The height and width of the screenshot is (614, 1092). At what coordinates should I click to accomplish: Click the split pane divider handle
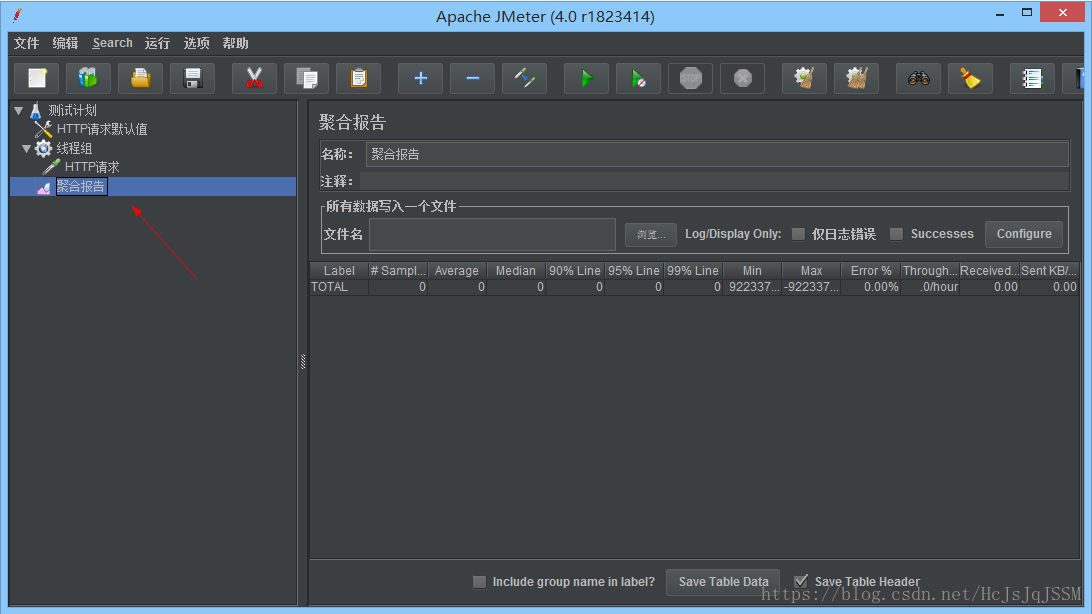(303, 361)
